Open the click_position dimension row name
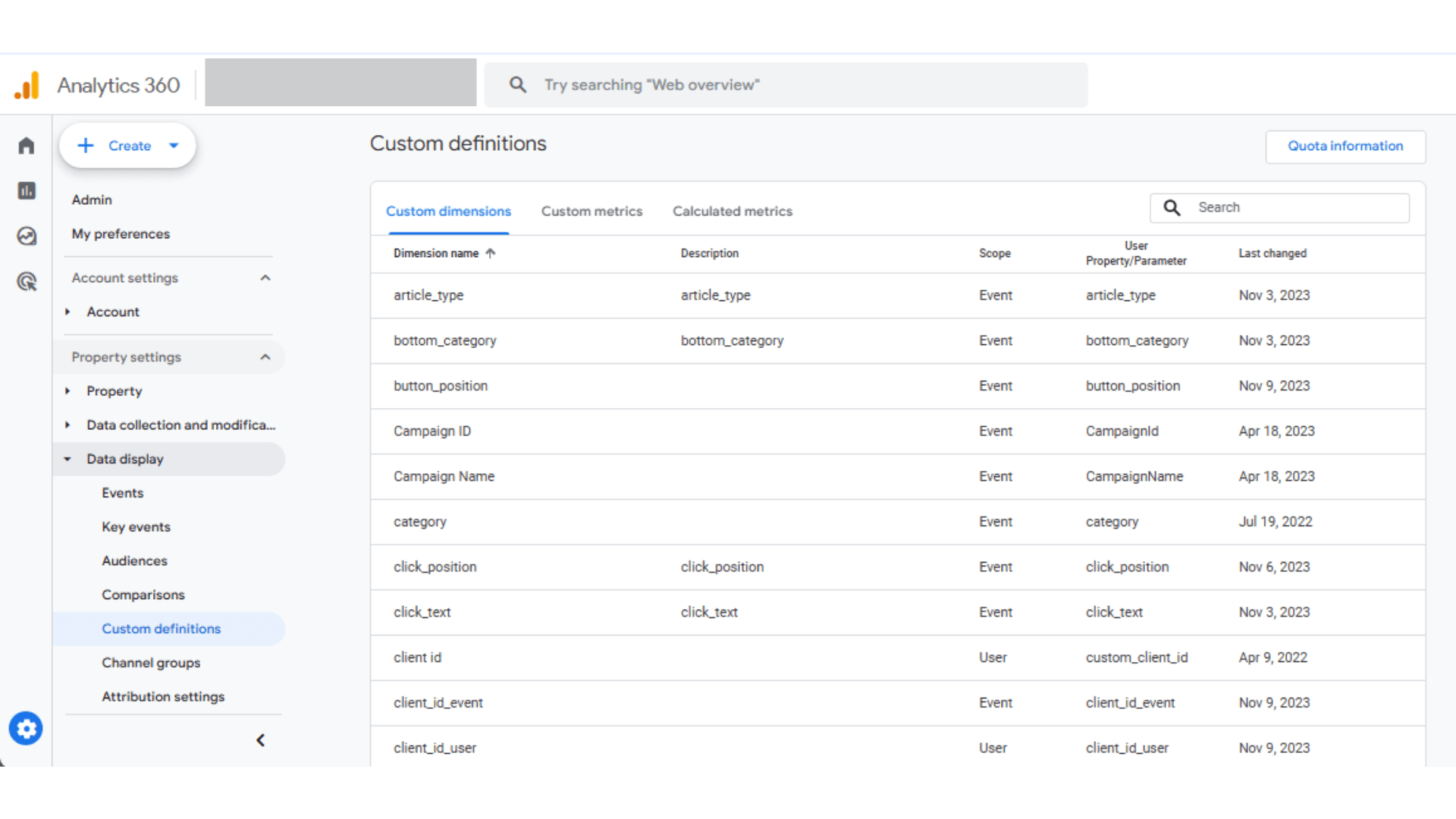 pos(435,567)
